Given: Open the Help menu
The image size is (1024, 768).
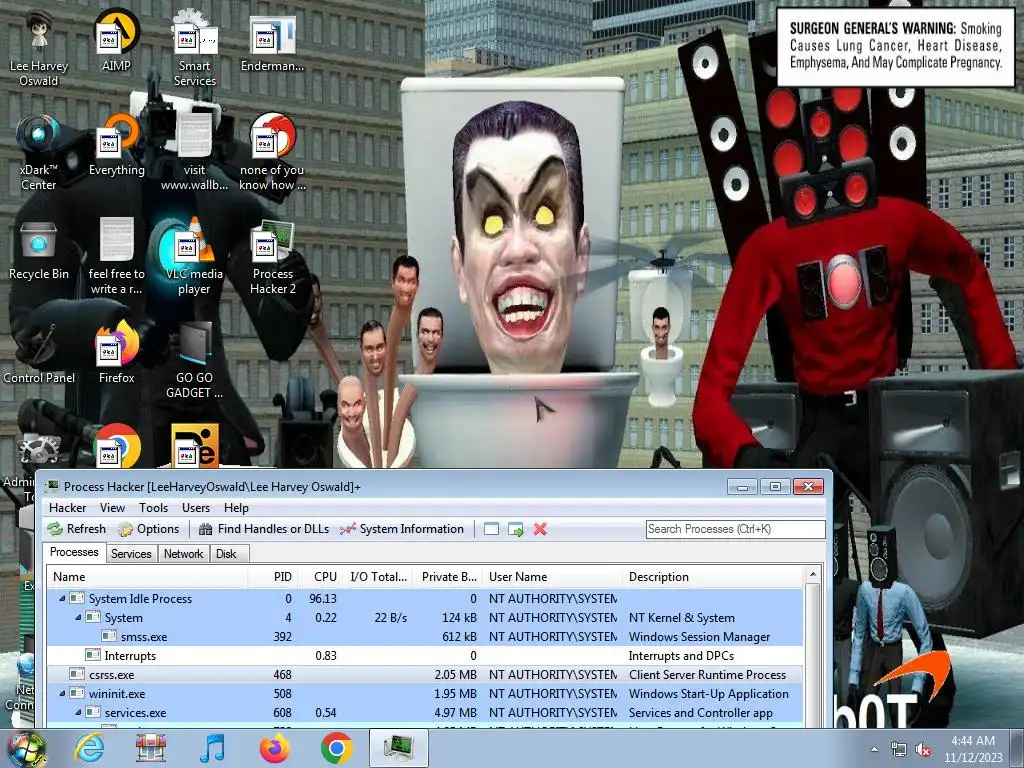Looking at the screenshot, I should 236,507.
